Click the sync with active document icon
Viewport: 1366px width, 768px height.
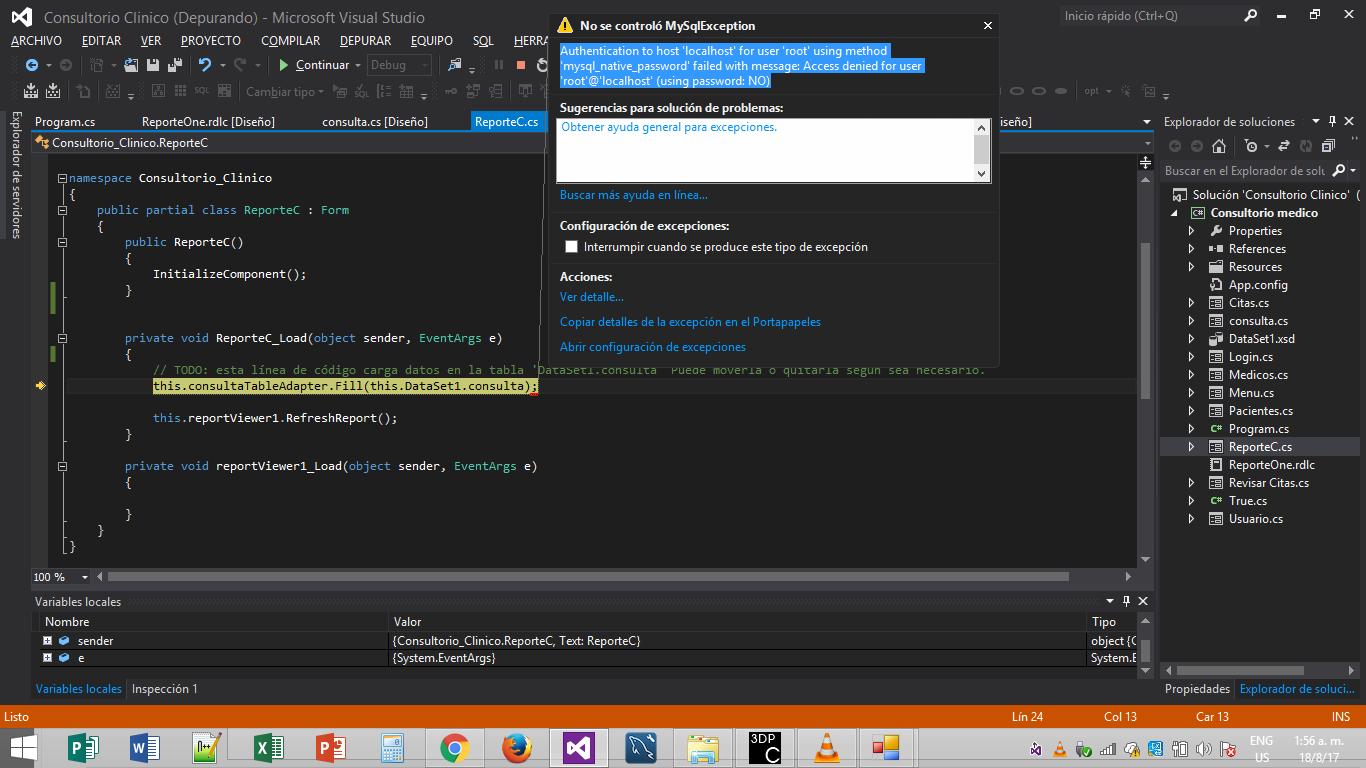(1284, 146)
